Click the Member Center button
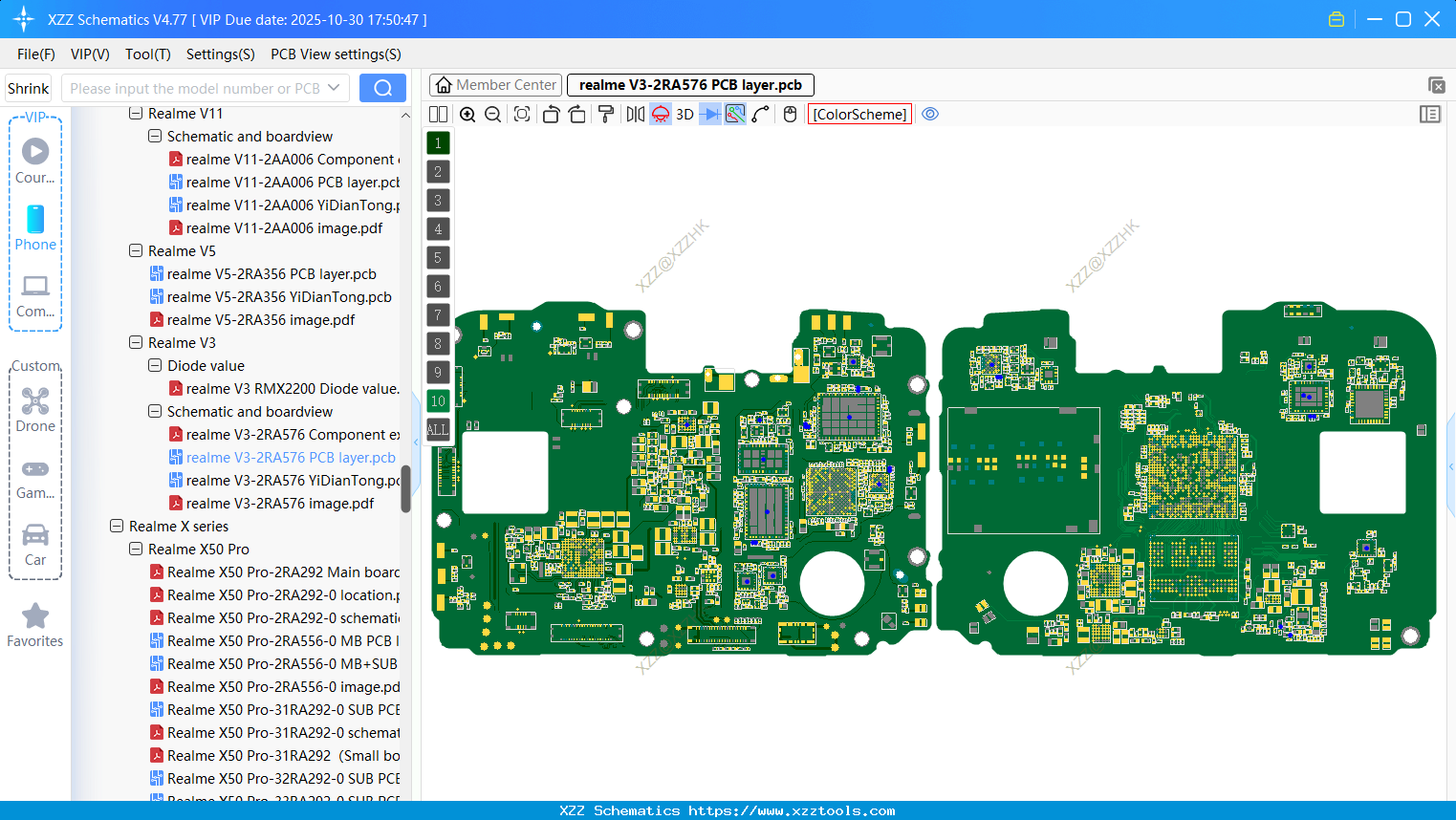 pos(495,84)
